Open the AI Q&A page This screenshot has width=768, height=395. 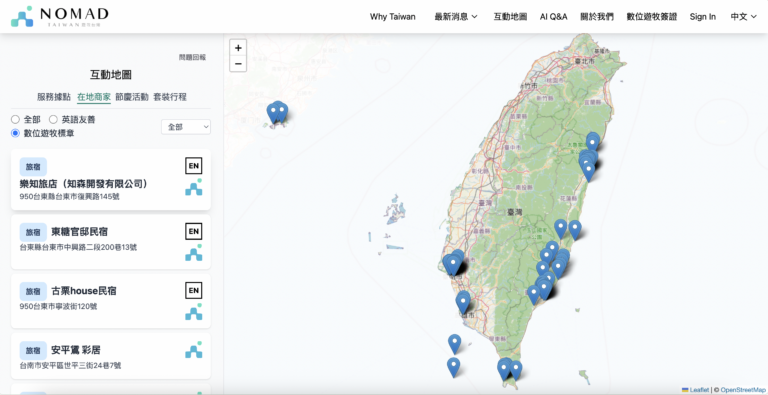(553, 17)
